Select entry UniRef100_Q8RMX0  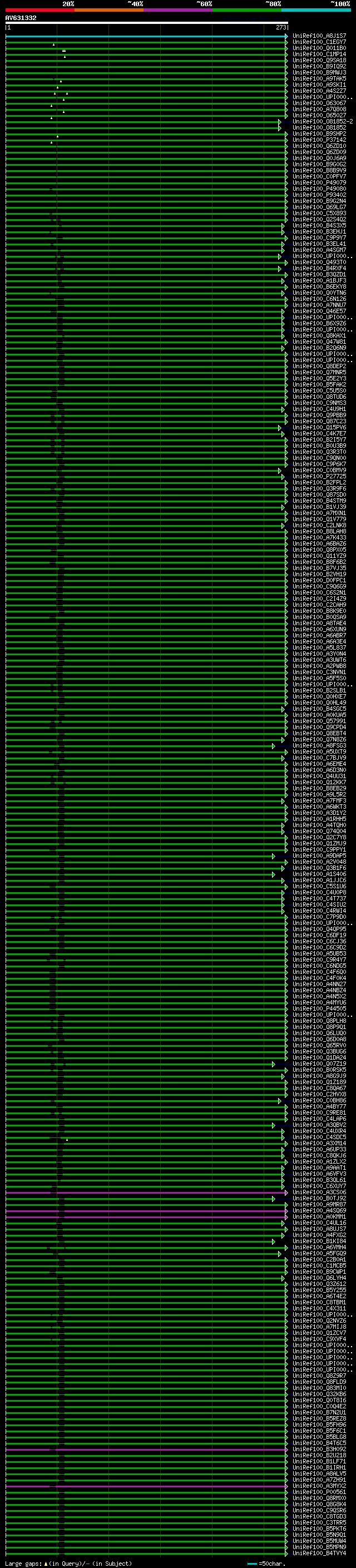tap(319, 1498)
